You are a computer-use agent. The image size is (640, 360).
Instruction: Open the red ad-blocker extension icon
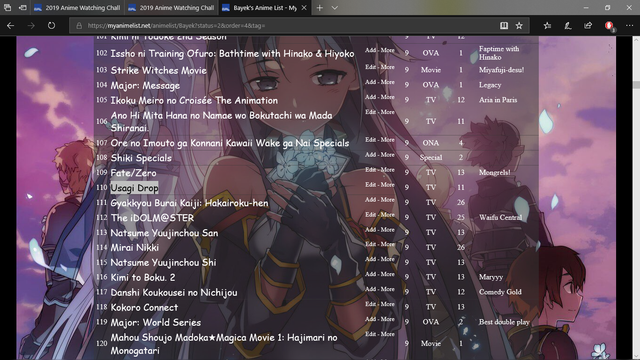click(610, 26)
